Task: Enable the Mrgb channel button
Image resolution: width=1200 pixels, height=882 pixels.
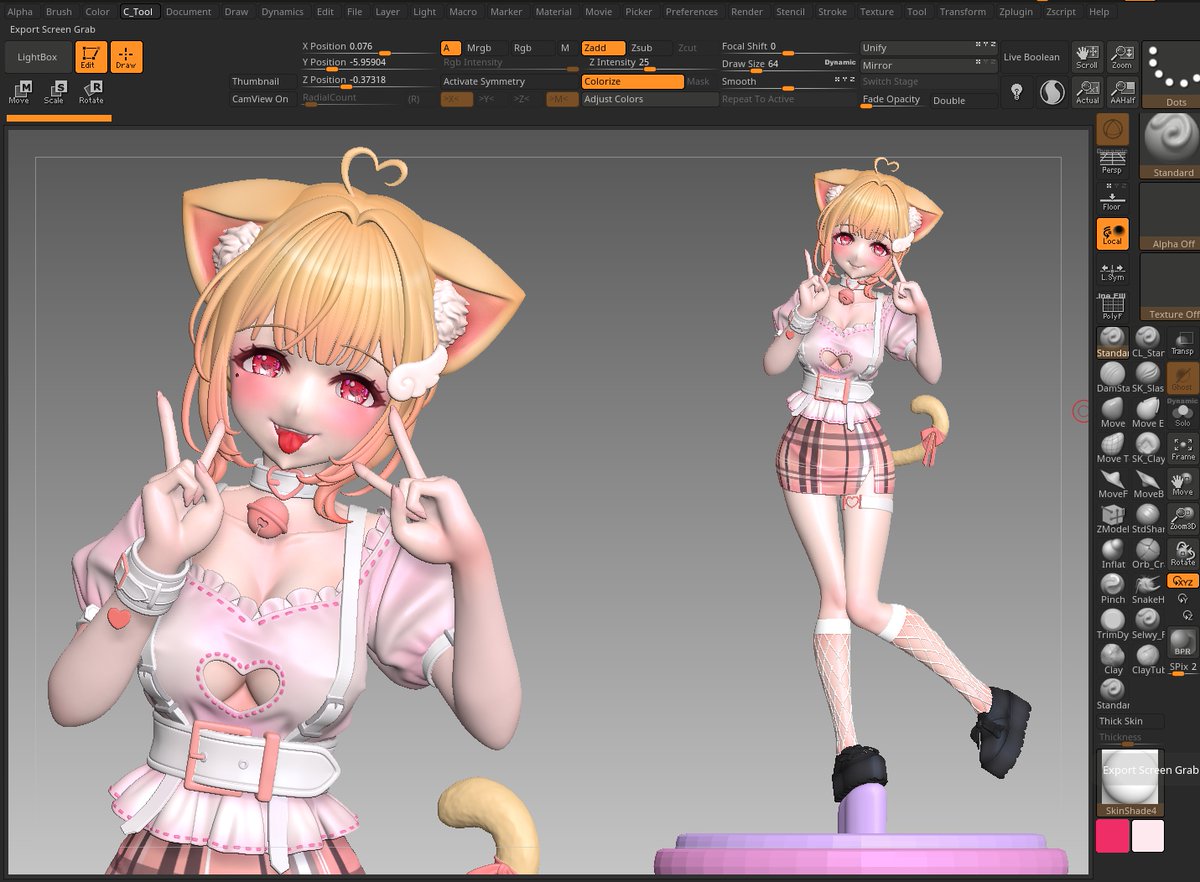Action: click(486, 48)
